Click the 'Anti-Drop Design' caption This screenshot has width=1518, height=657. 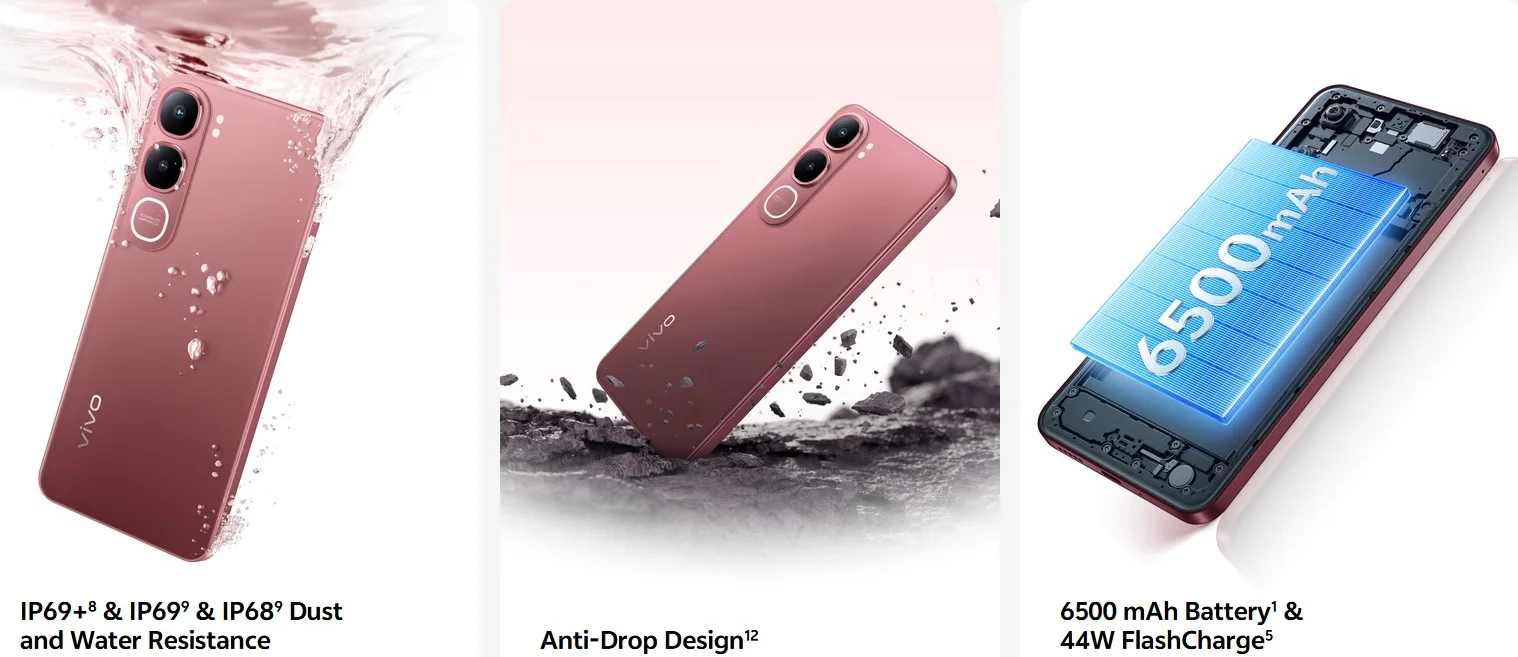tap(640, 641)
